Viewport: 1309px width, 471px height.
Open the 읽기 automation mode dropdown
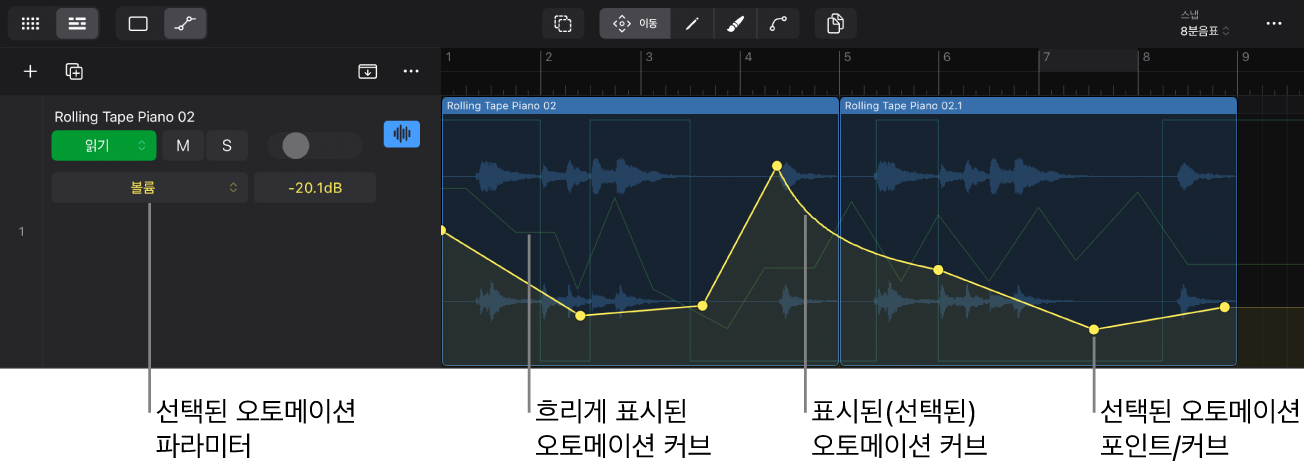103,145
